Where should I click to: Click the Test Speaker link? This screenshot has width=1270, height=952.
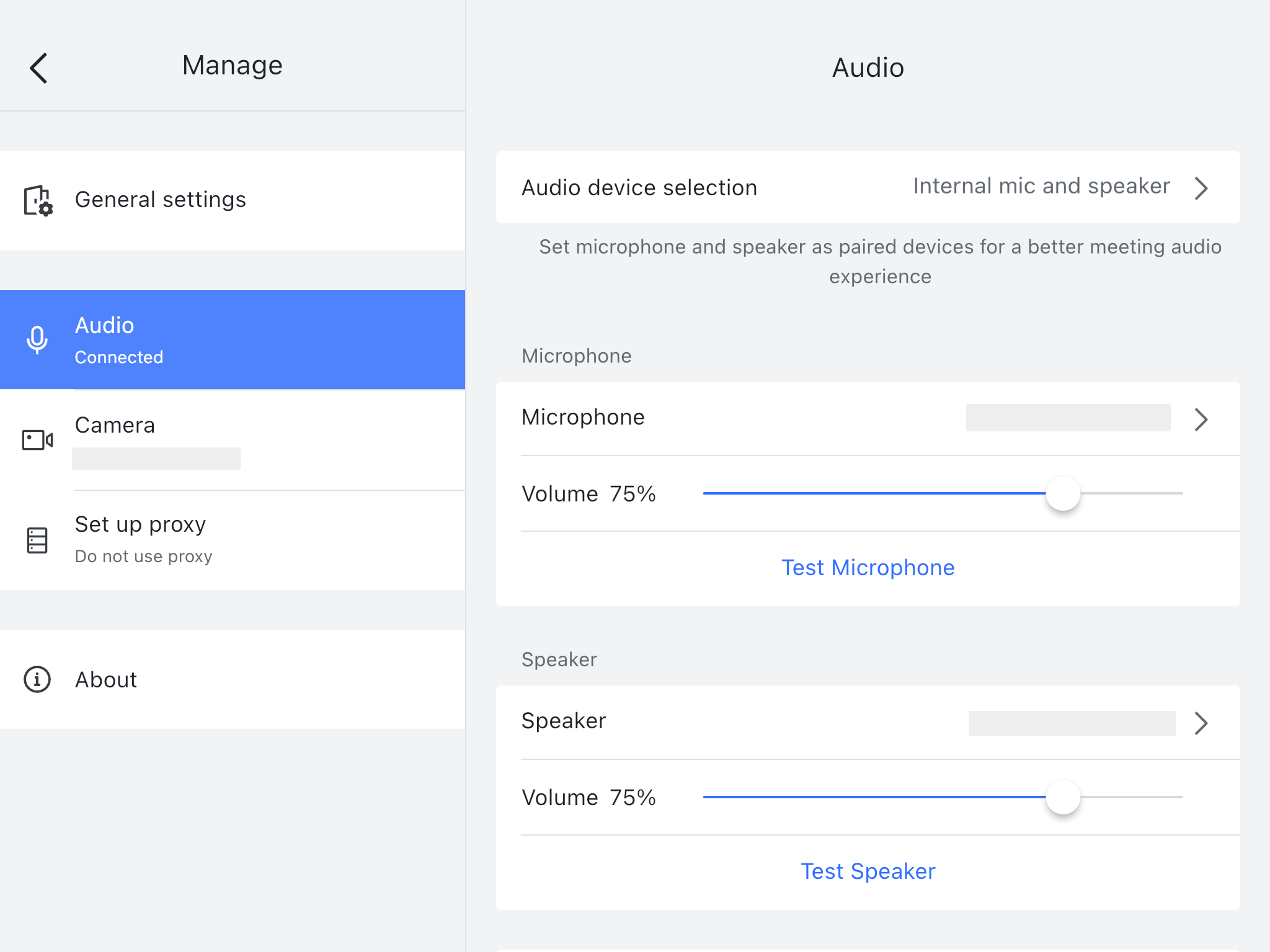tap(868, 871)
